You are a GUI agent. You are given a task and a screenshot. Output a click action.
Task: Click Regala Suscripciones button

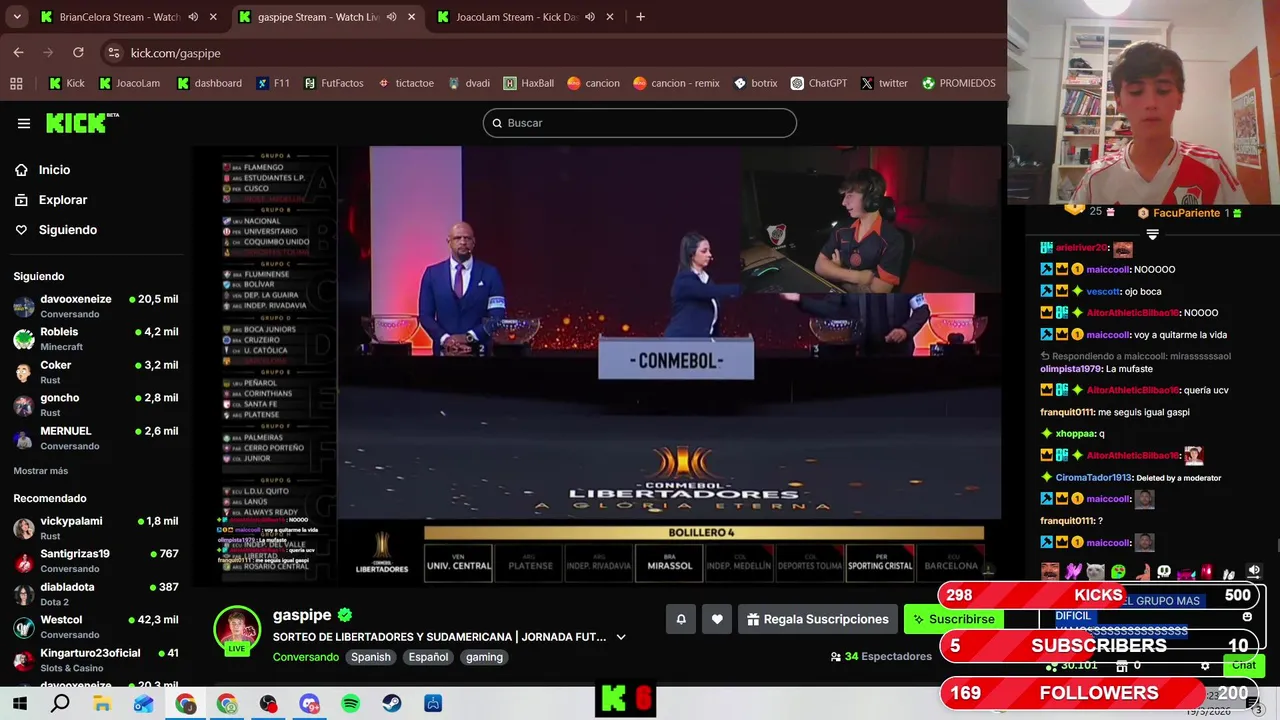click(x=818, y=619)
